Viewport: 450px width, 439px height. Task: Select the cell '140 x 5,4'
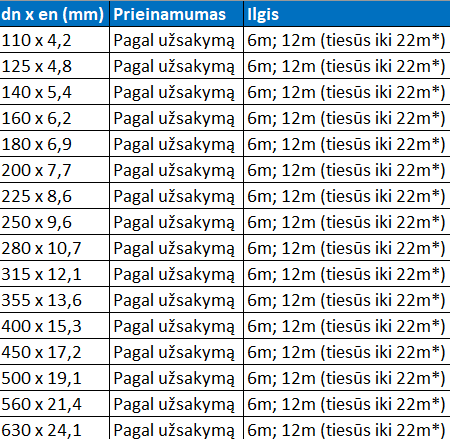pyautogui.click(x=54, y=92)
